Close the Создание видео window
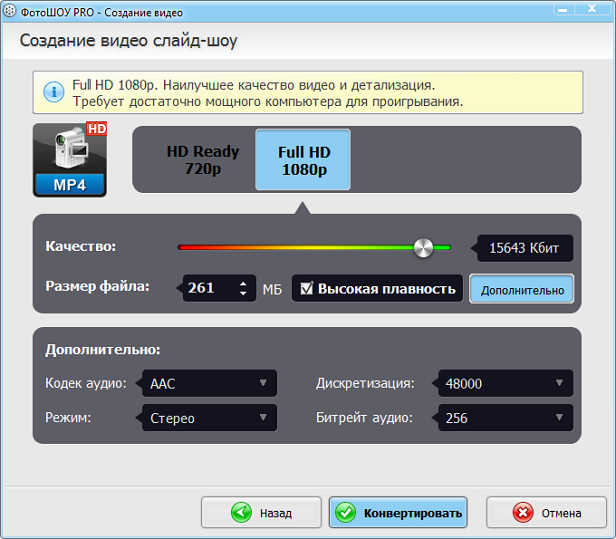The width and height of the screenshot is (616, 539). pyautogui.click(x=592, y=9)
